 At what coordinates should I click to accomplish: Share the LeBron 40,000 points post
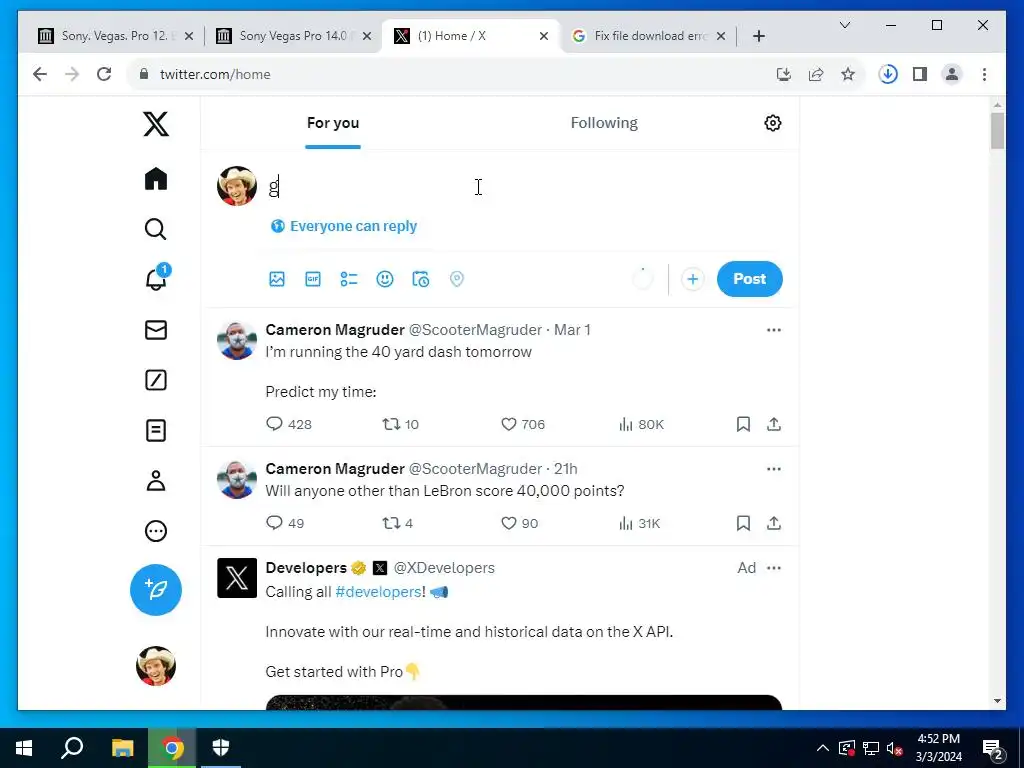774,523
